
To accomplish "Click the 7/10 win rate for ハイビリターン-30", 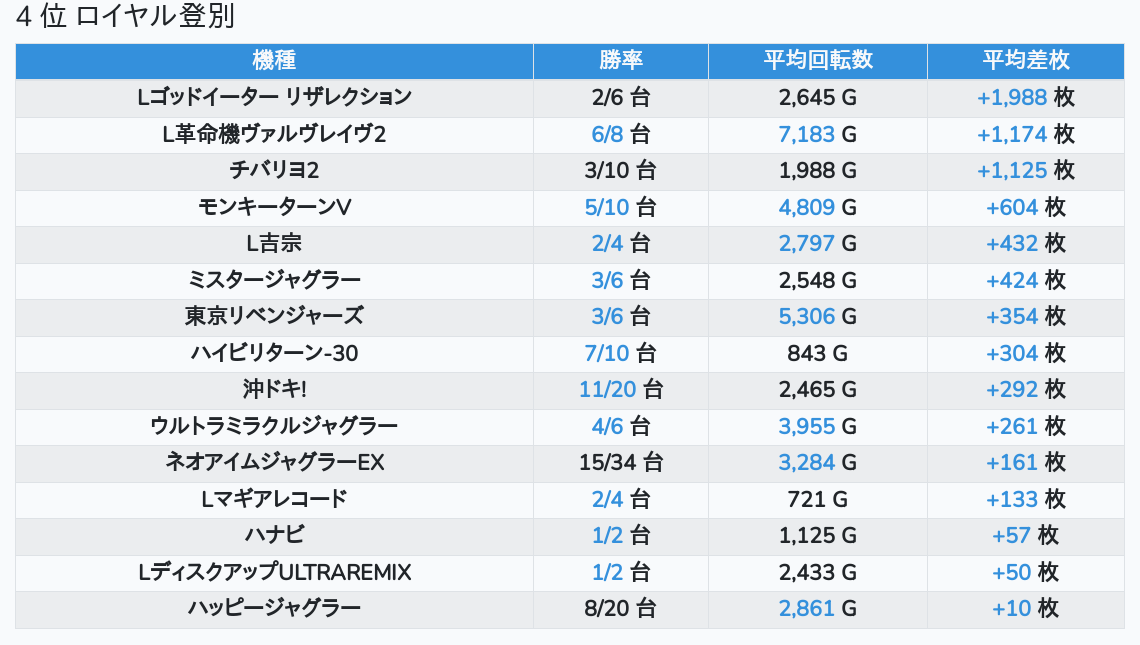I will [x=607, y=353].
